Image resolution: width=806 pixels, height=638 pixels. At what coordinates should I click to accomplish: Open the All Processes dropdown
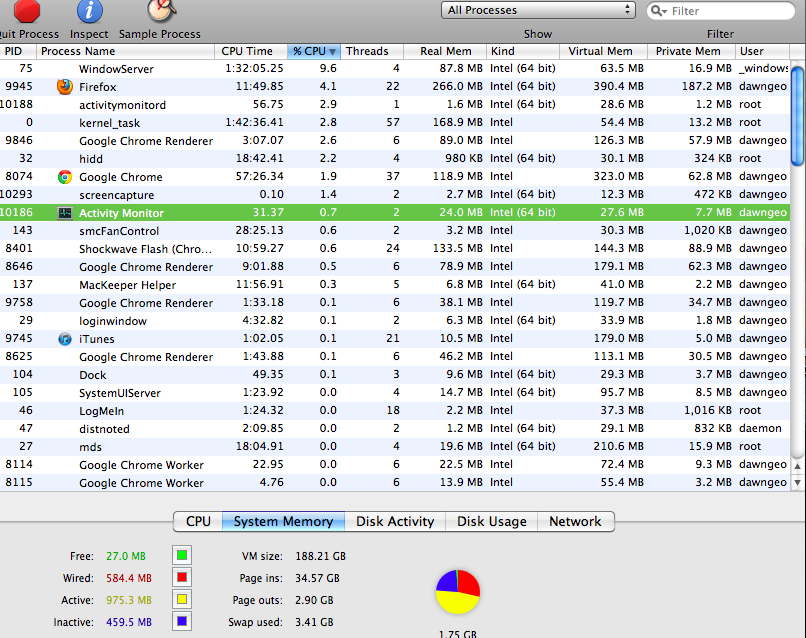click(538, 10)
